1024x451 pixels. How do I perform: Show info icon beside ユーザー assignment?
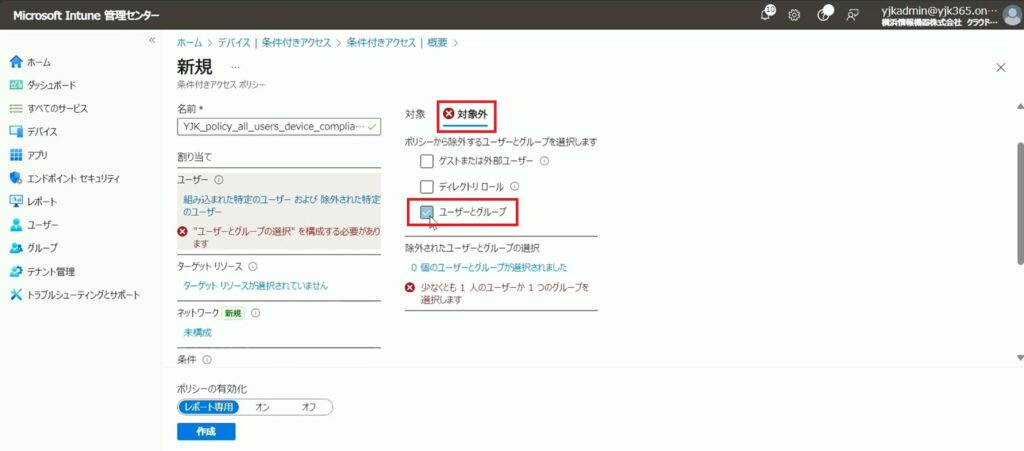219,179
